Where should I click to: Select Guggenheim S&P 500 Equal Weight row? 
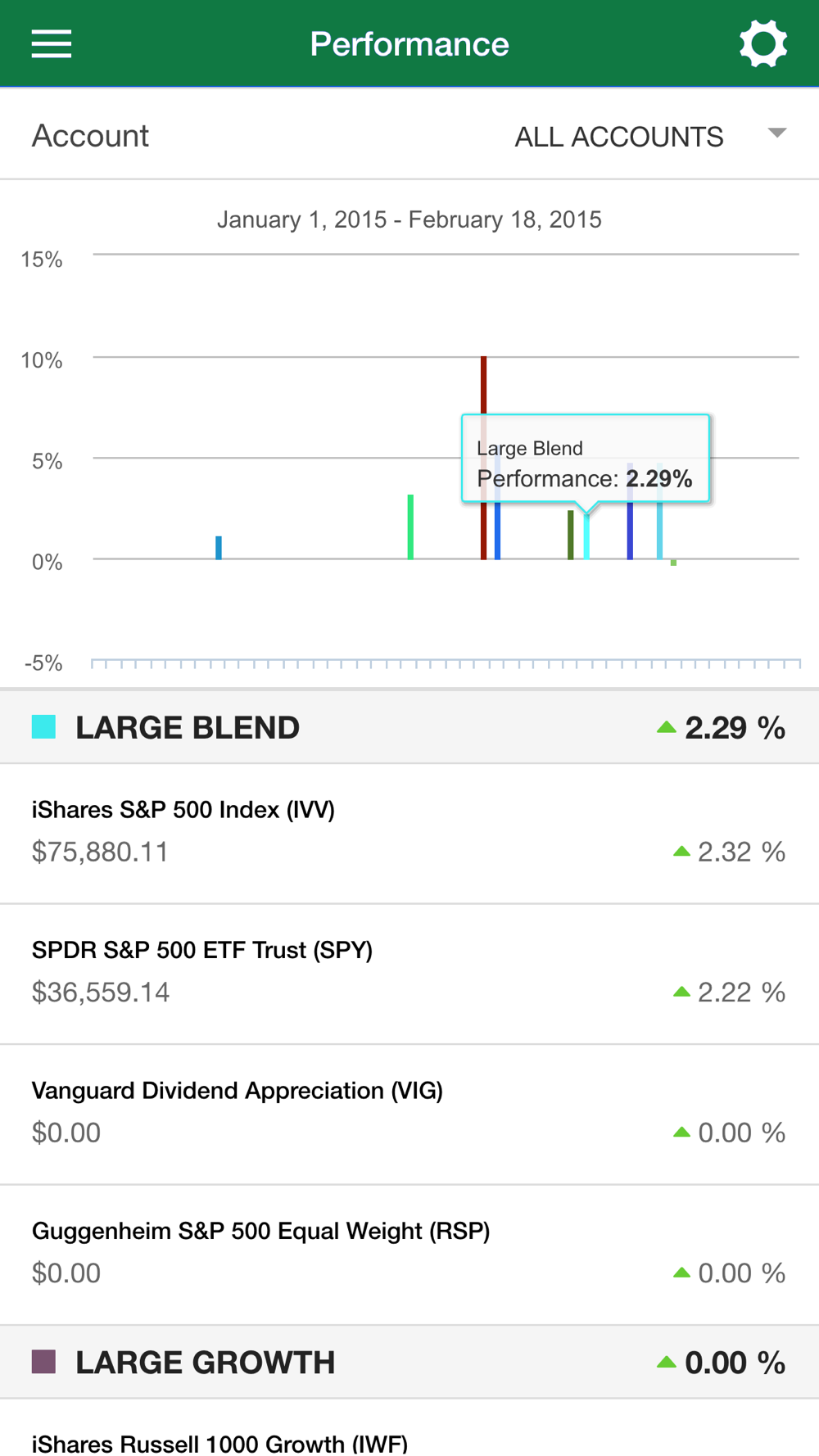[409, 1254]
